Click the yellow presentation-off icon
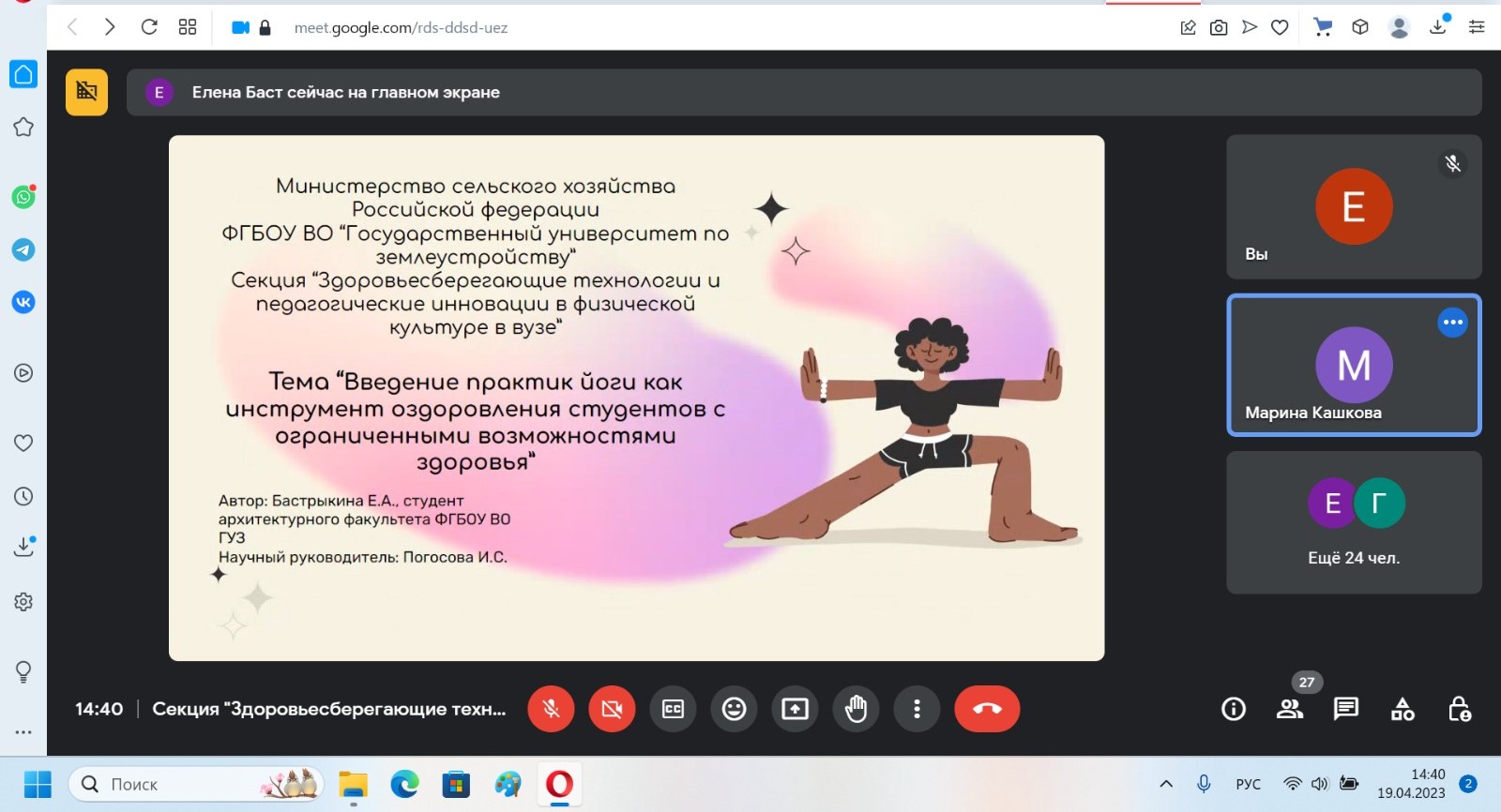Viewport: 1501px width, 812px height. [86, 92]
